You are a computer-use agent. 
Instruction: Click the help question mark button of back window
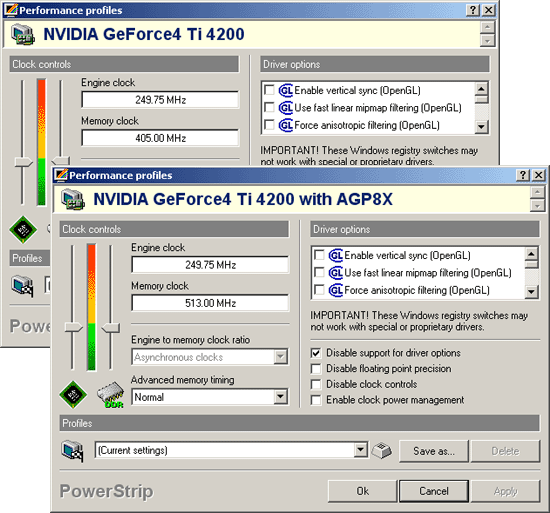[x=473, y=10]
